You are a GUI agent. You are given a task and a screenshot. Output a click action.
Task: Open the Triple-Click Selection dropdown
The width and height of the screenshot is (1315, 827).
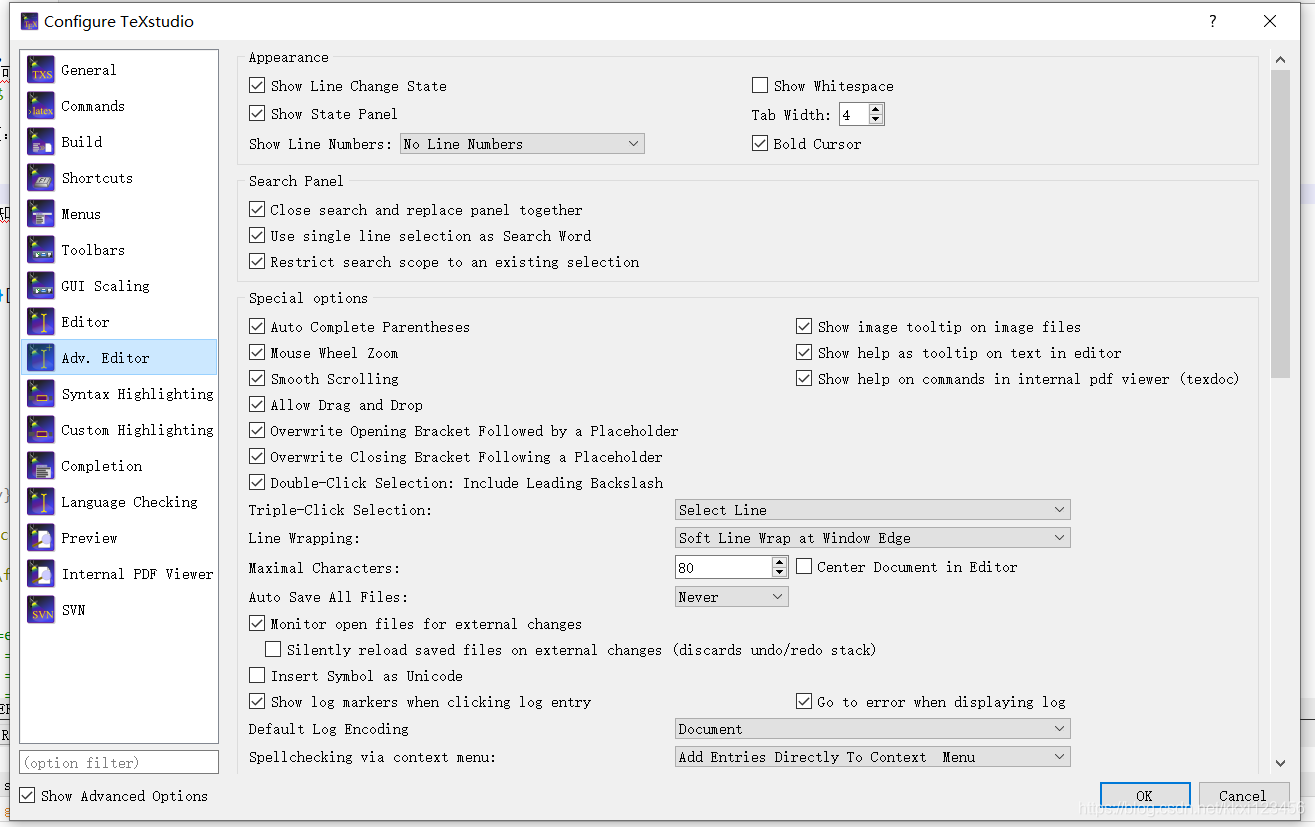pyautogui.click(x=871, y=510)
